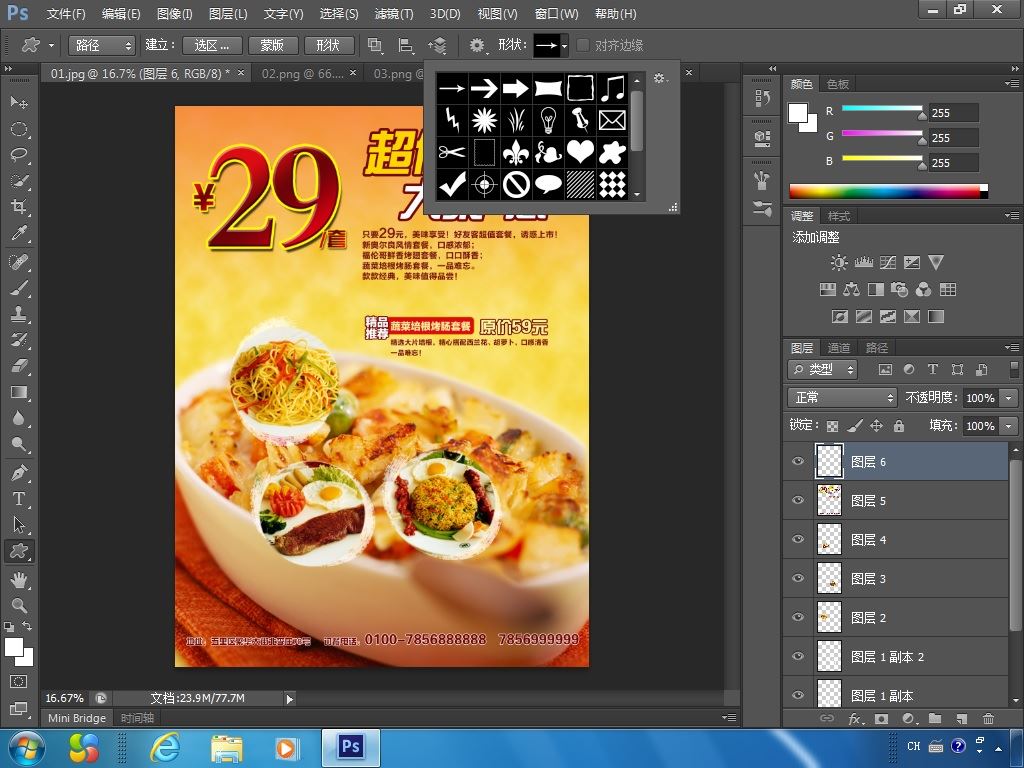Screen dimensions: 1024x768
Task: Pick the light bulb custom shape
Action: pyautogui.click(x=548, y=120)
